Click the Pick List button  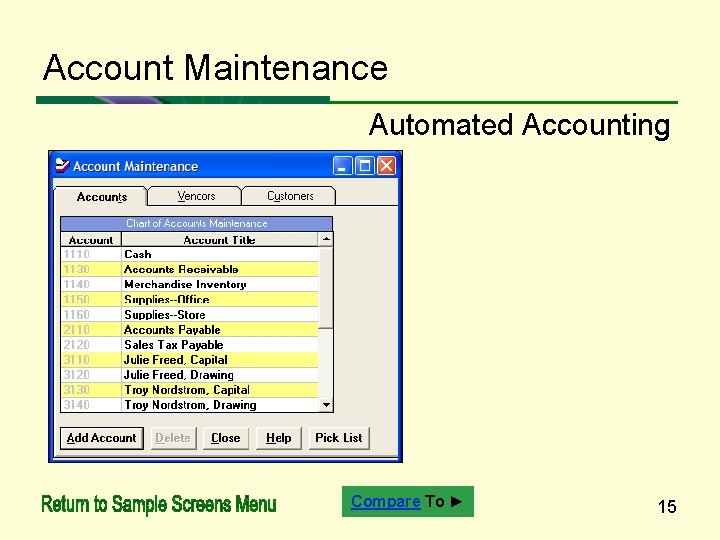pyautogui.click(x=339, y=438)
